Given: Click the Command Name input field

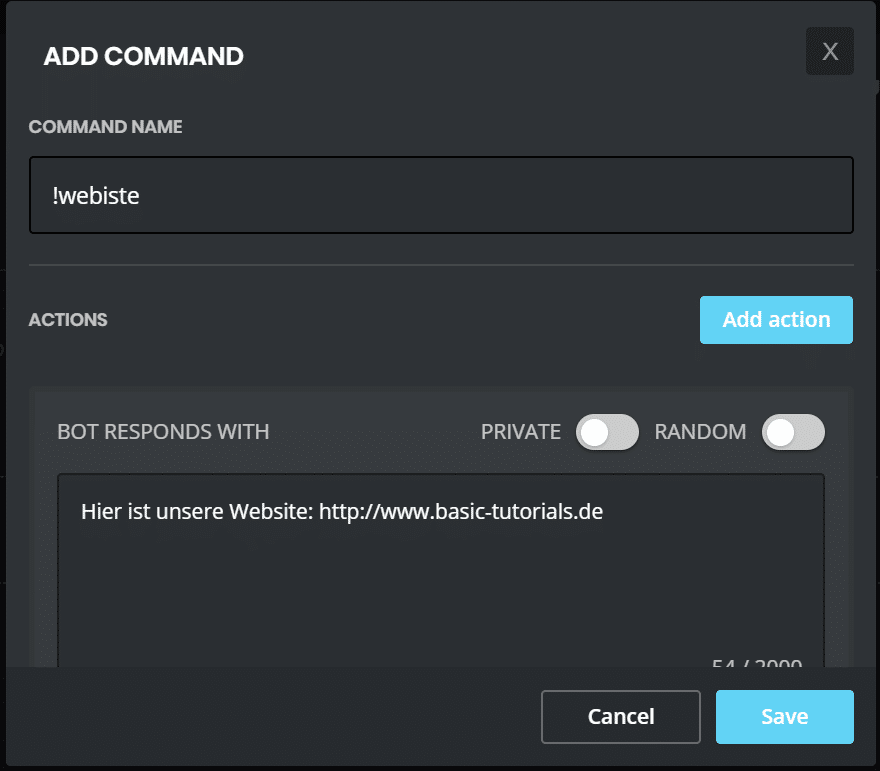Looking at the screenshot, I should tap(440, 195).
